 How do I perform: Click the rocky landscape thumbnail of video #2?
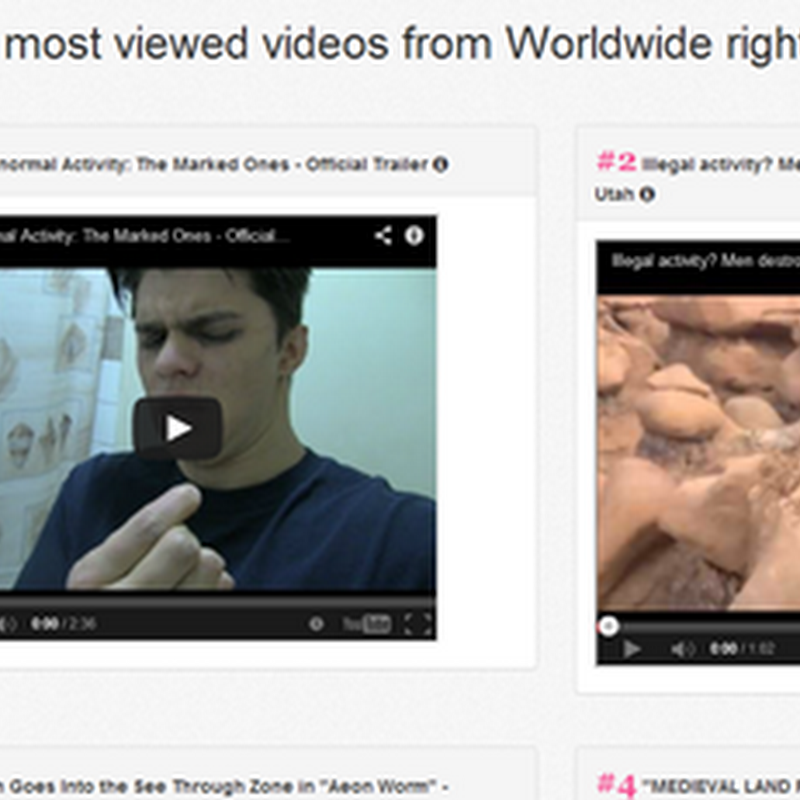(x=698, y=453)
